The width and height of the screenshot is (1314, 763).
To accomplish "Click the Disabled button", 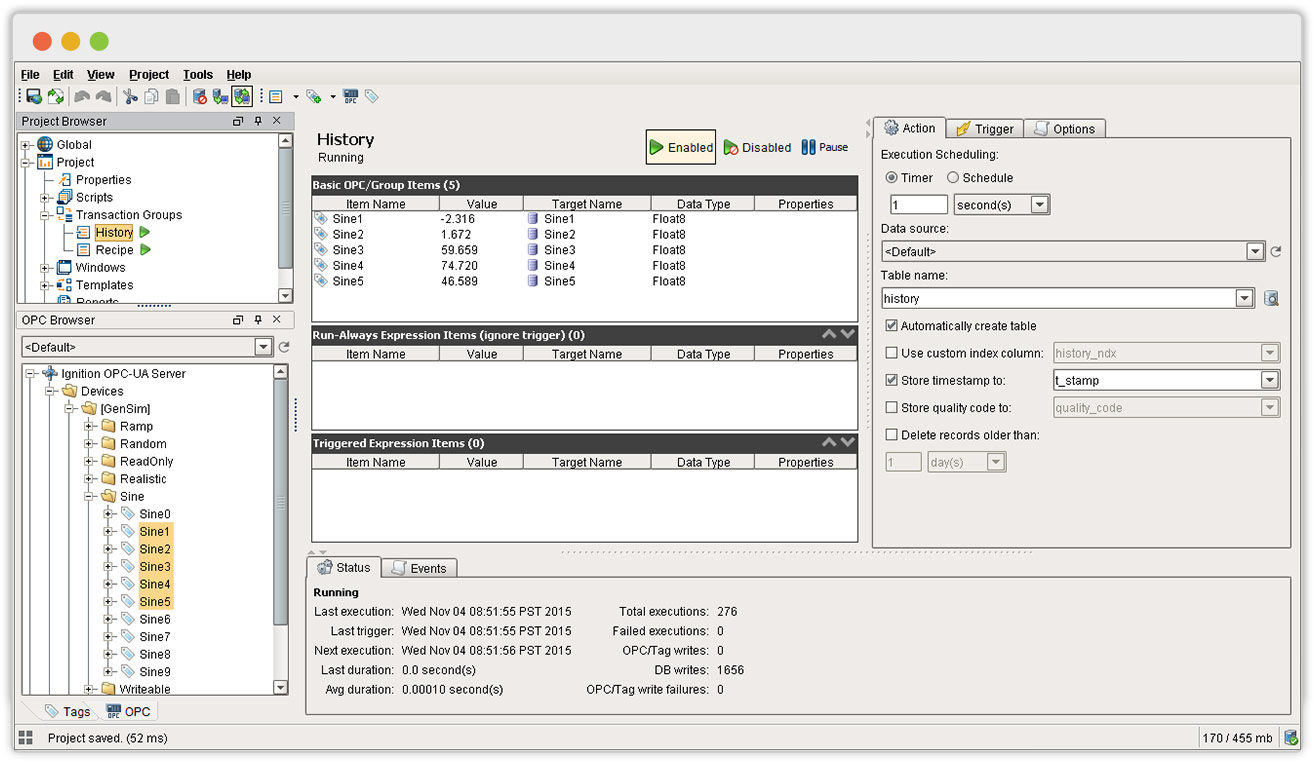I will [x=757, y=147].
